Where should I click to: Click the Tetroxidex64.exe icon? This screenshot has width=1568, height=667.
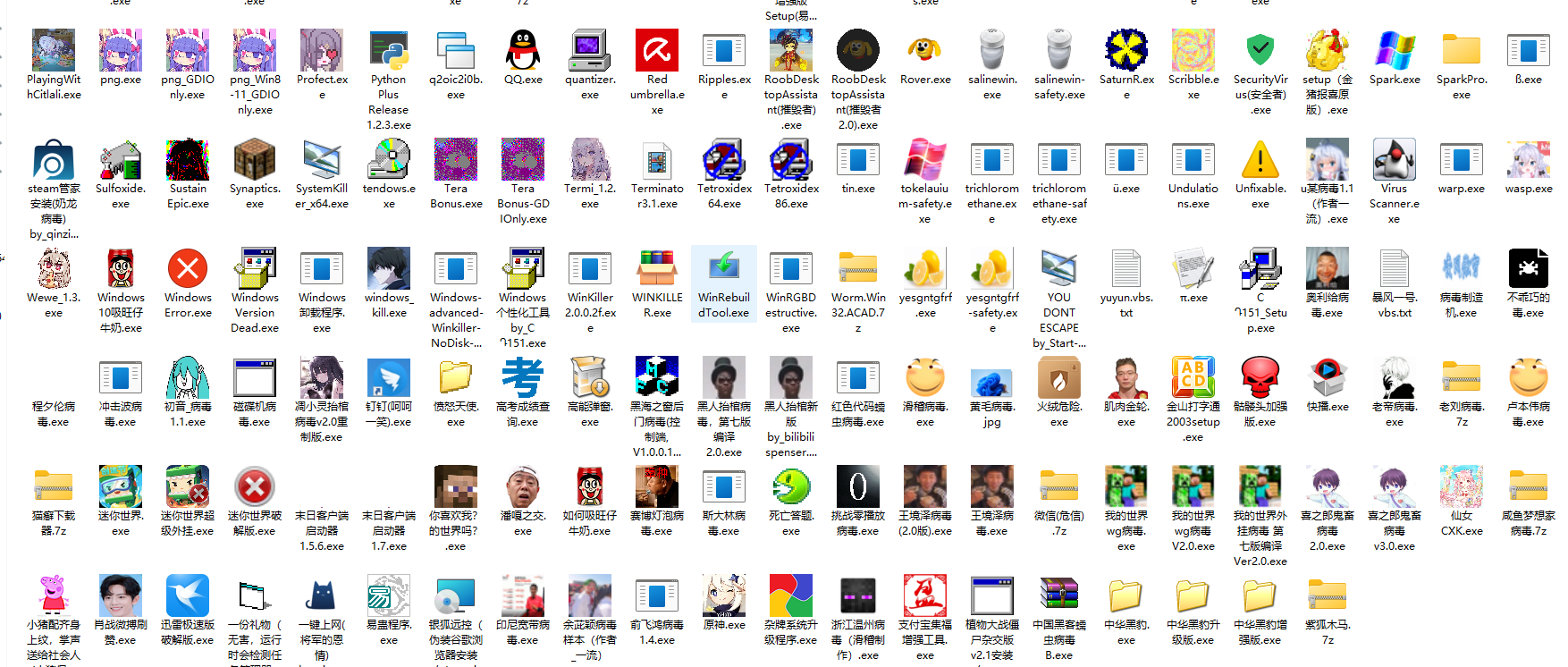(724, 160)
